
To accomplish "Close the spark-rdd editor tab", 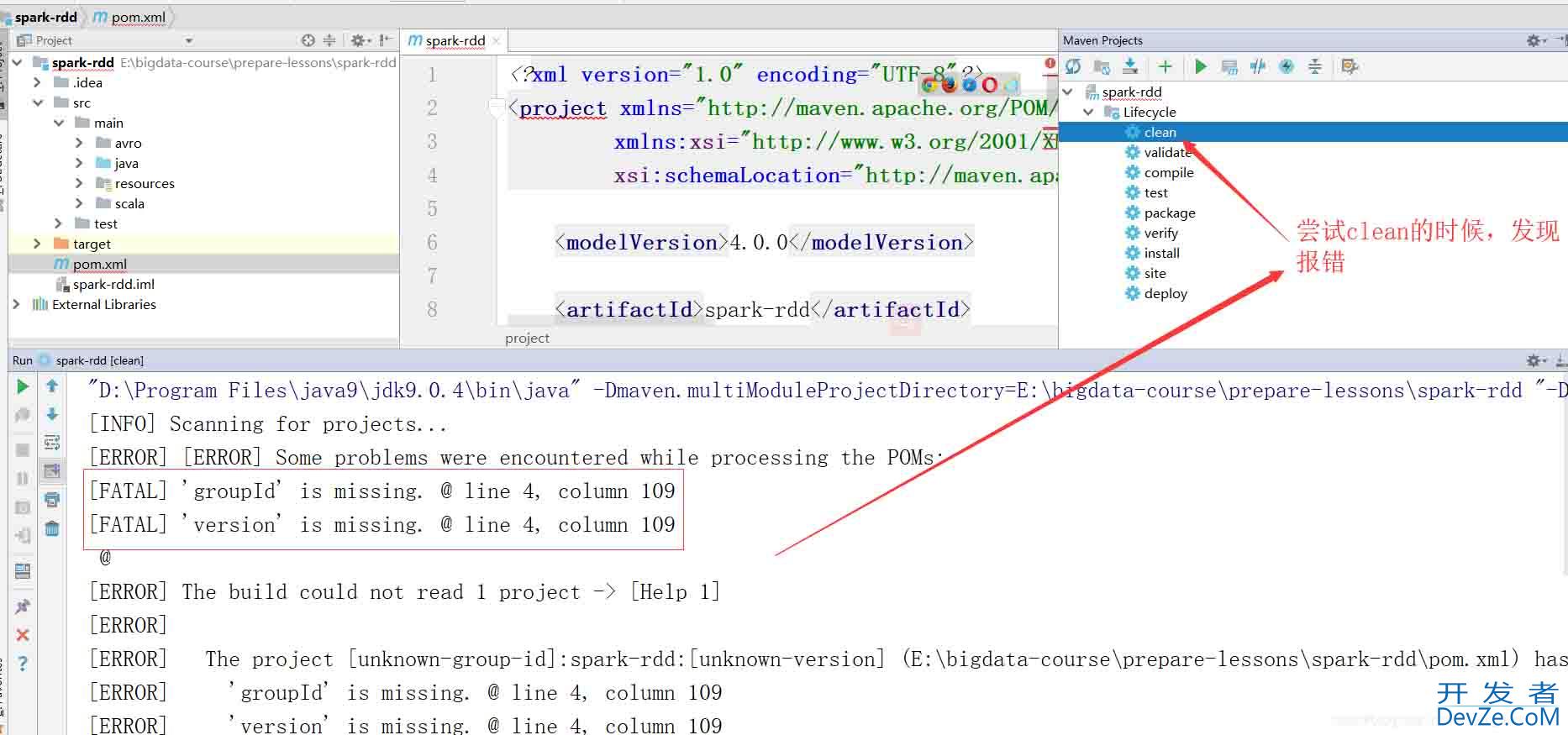I will coord(497,40).
